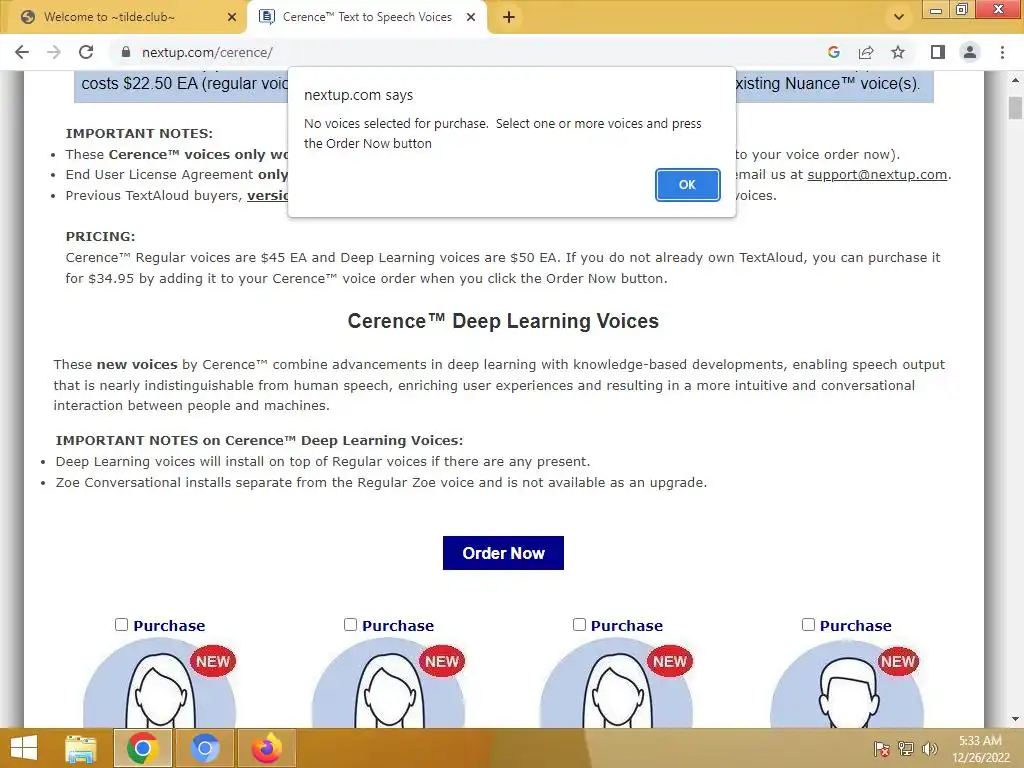1024x768 pixels.
Task: Open the Chrome three-dot menu
Action: (x=1002, y=52)
